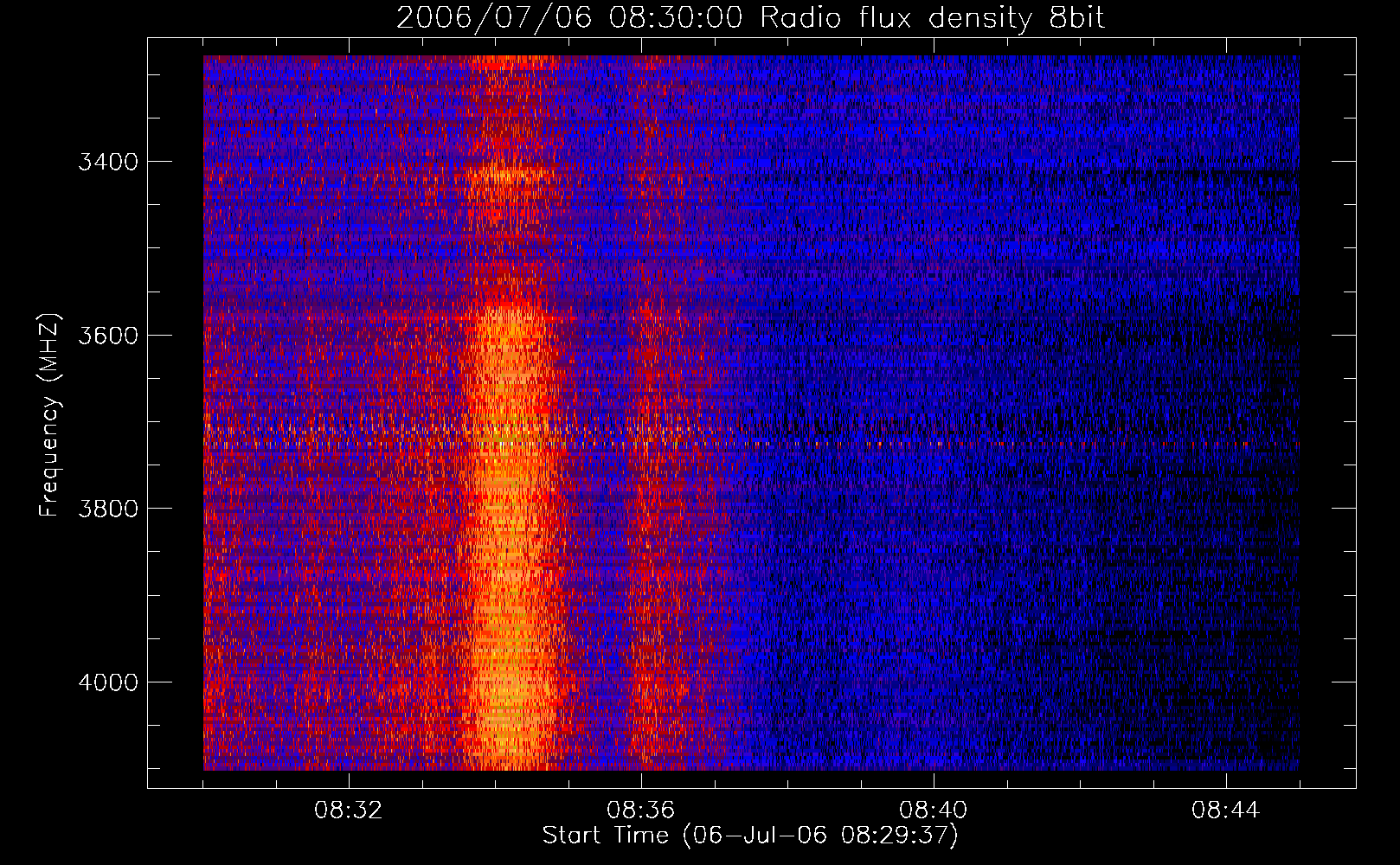Click the '3800' frequency tick label

pyautogui.click(x=108, y=509)
